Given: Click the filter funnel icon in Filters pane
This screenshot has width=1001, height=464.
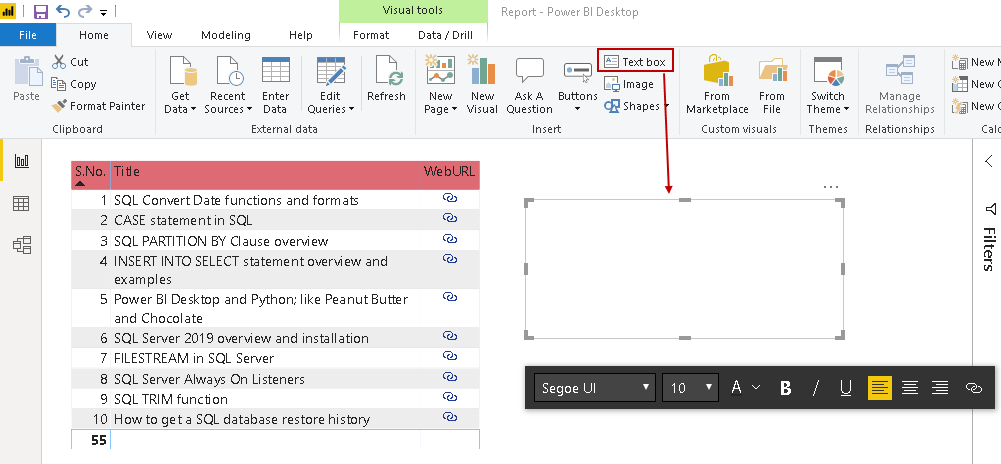Looking at the screenshot, I should pos(990,209).
